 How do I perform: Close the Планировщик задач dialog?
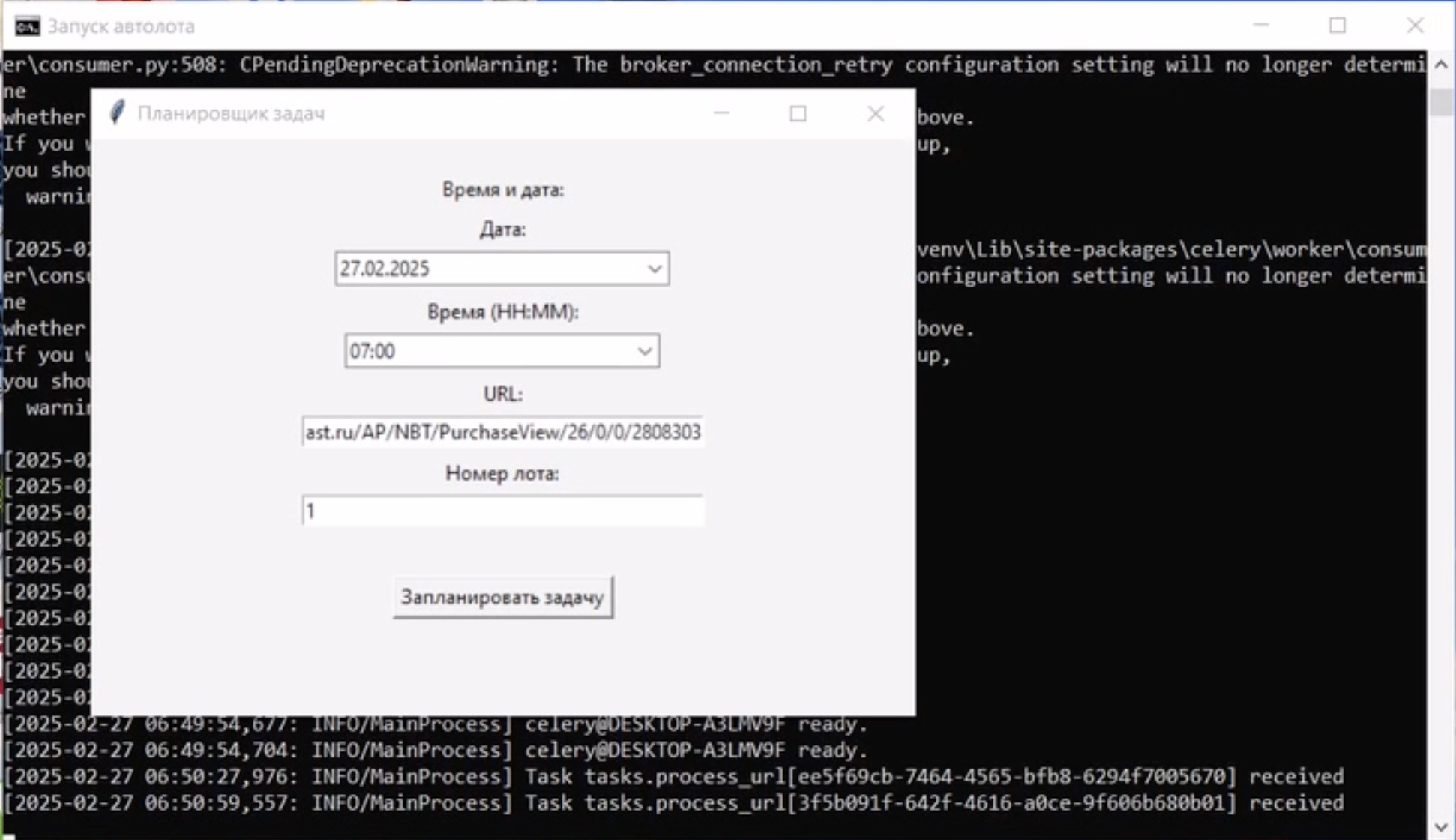tap(875, 113)
